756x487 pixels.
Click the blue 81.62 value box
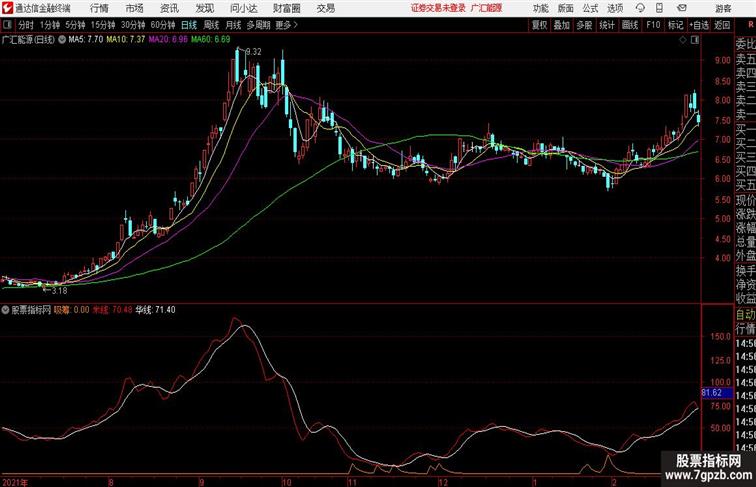click(x=716, y=393)
